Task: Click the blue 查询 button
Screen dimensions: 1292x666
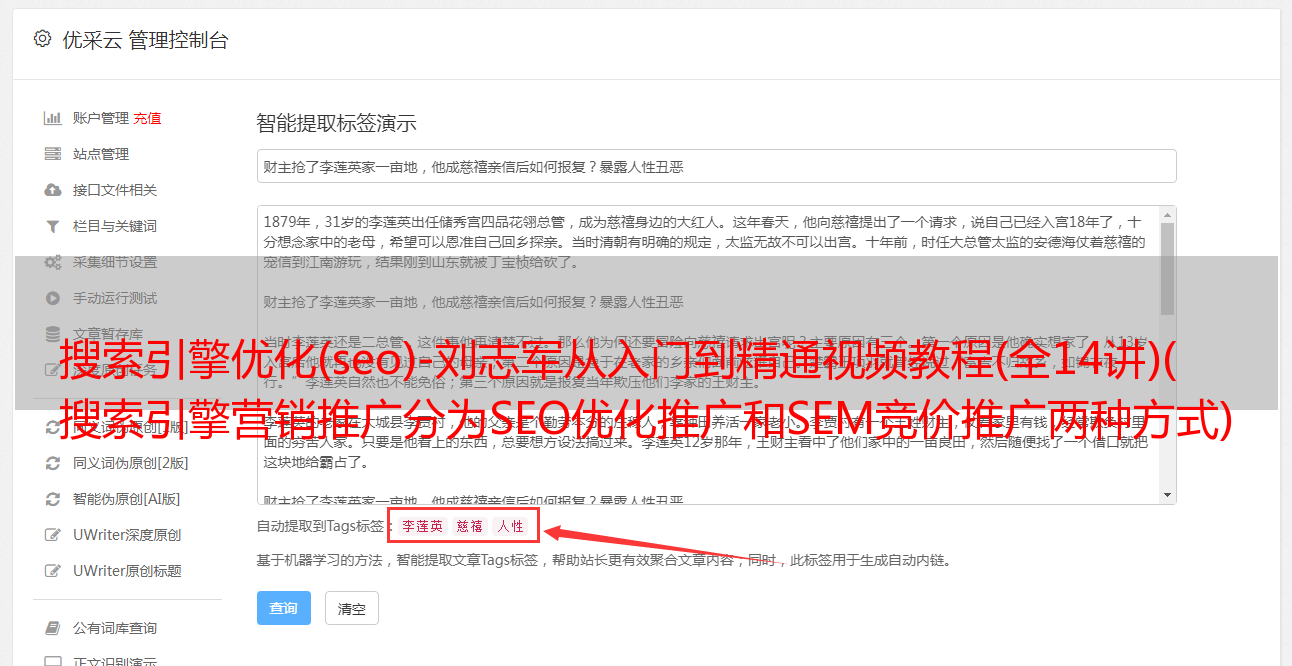Action: (x=284, y=608)
